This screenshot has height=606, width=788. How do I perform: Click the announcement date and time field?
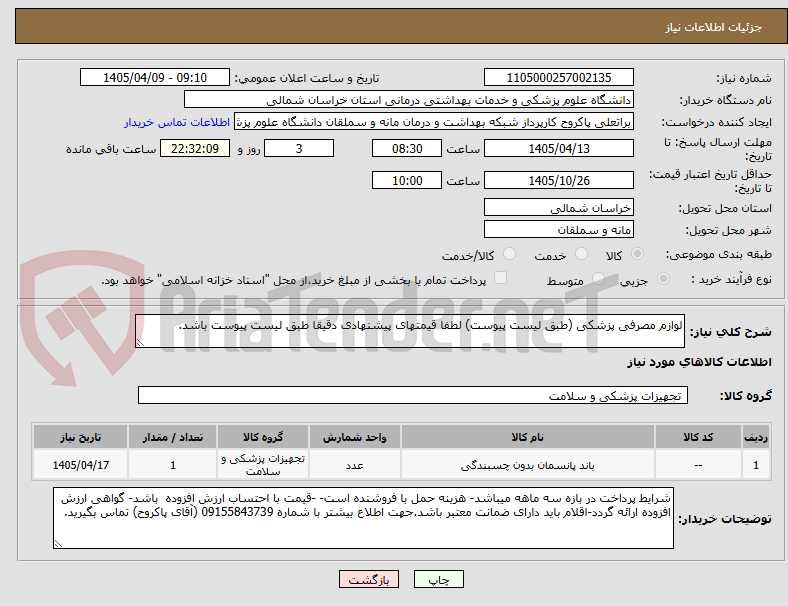[155, 77]
